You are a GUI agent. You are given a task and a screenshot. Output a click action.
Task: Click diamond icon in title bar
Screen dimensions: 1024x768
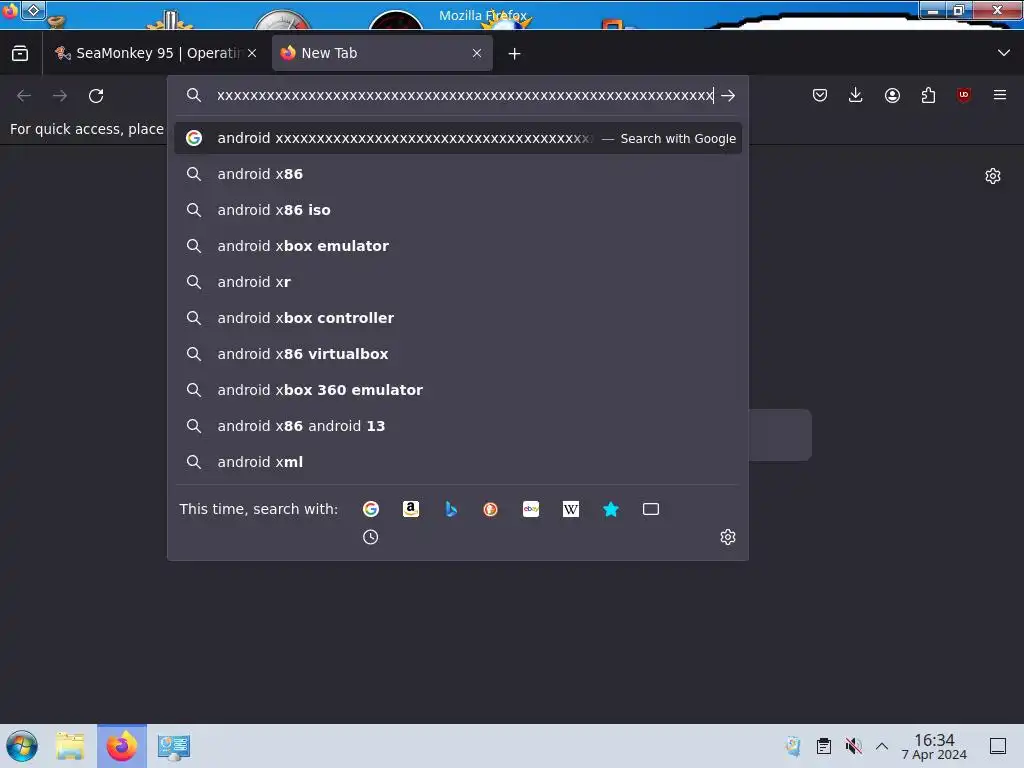(33, 10)
